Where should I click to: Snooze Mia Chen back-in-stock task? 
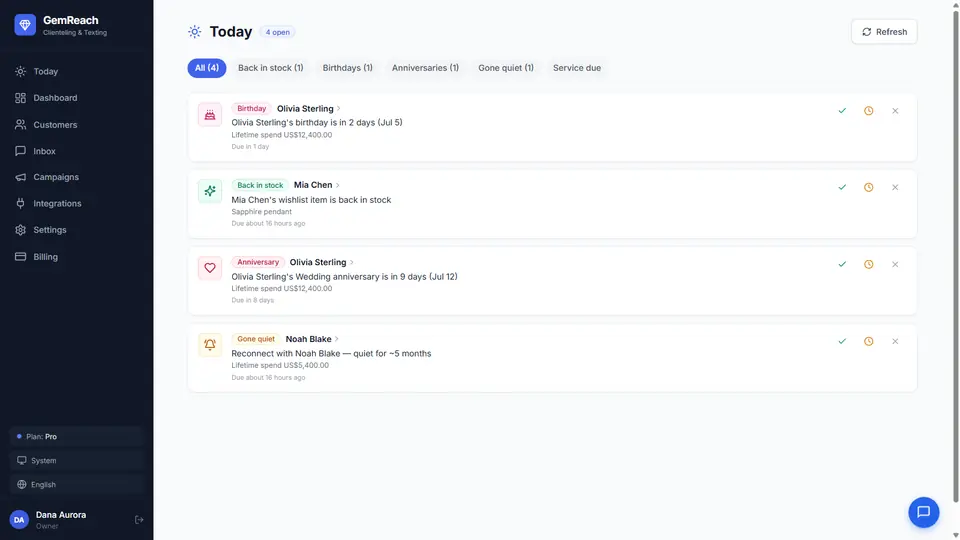click(x=869, y=187)
